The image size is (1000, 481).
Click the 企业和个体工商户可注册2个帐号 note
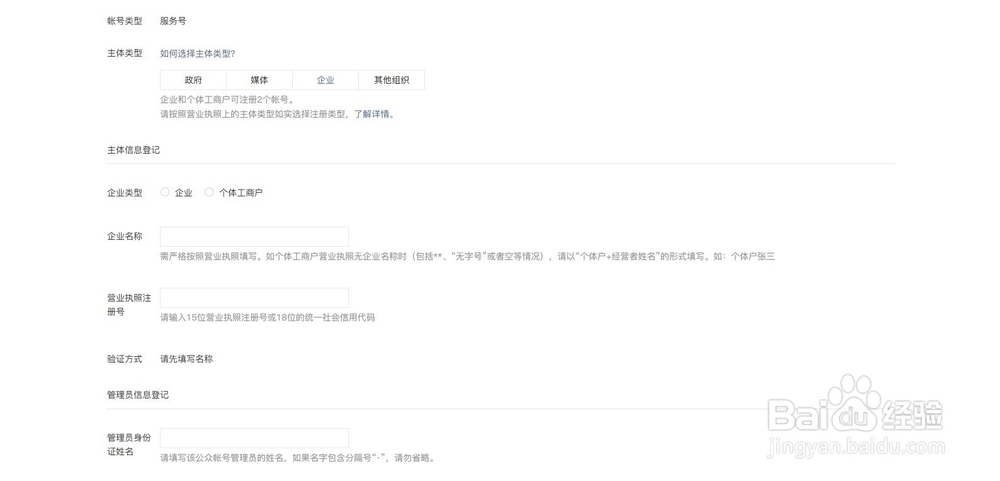(x=227, y=100)
